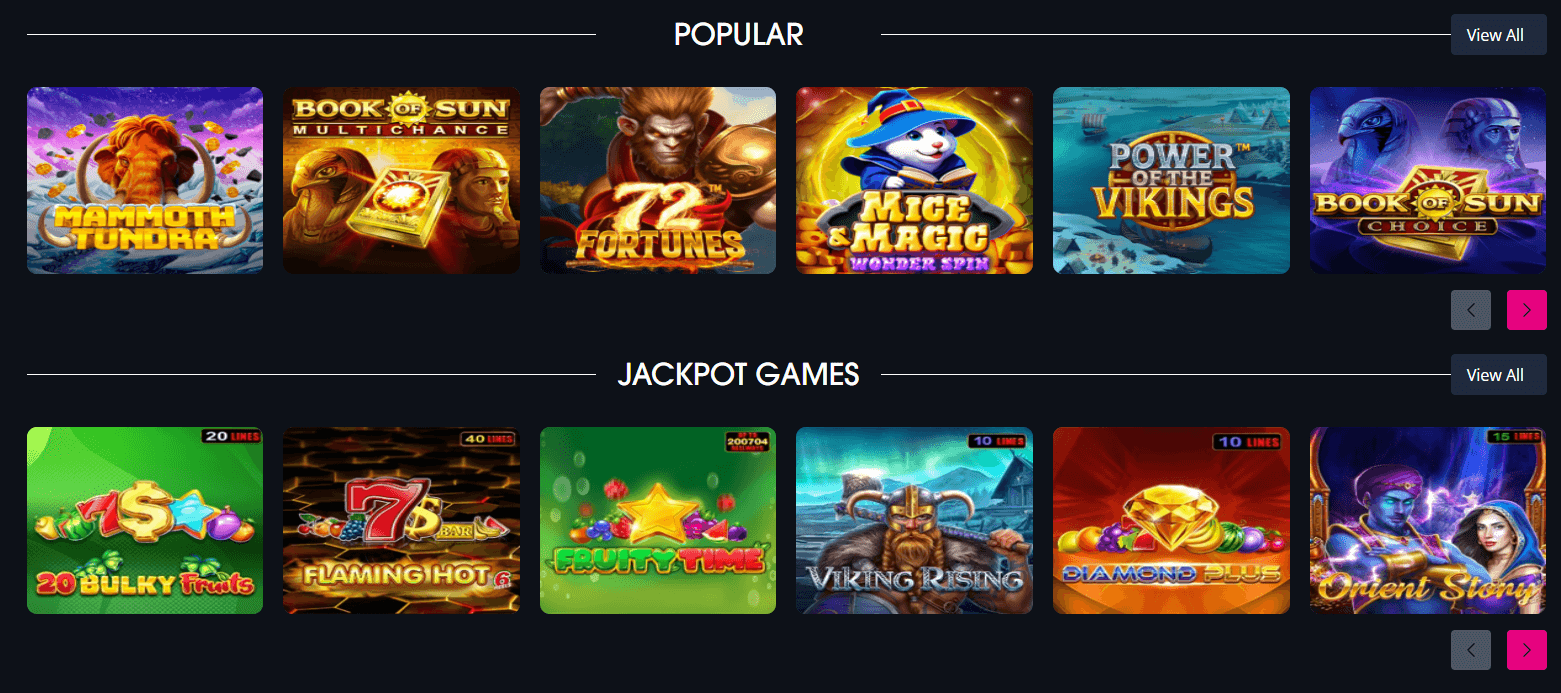Advance Jackpot Games carousel with pink arrow
The image size is (1561, 693).
[1526, 650]
